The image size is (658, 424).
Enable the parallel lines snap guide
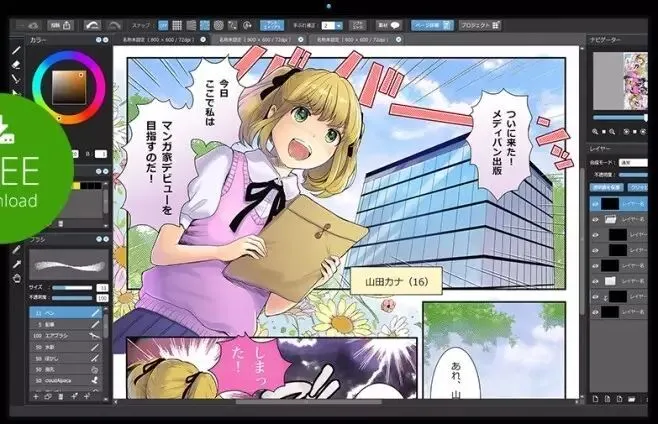coord(191,26)
